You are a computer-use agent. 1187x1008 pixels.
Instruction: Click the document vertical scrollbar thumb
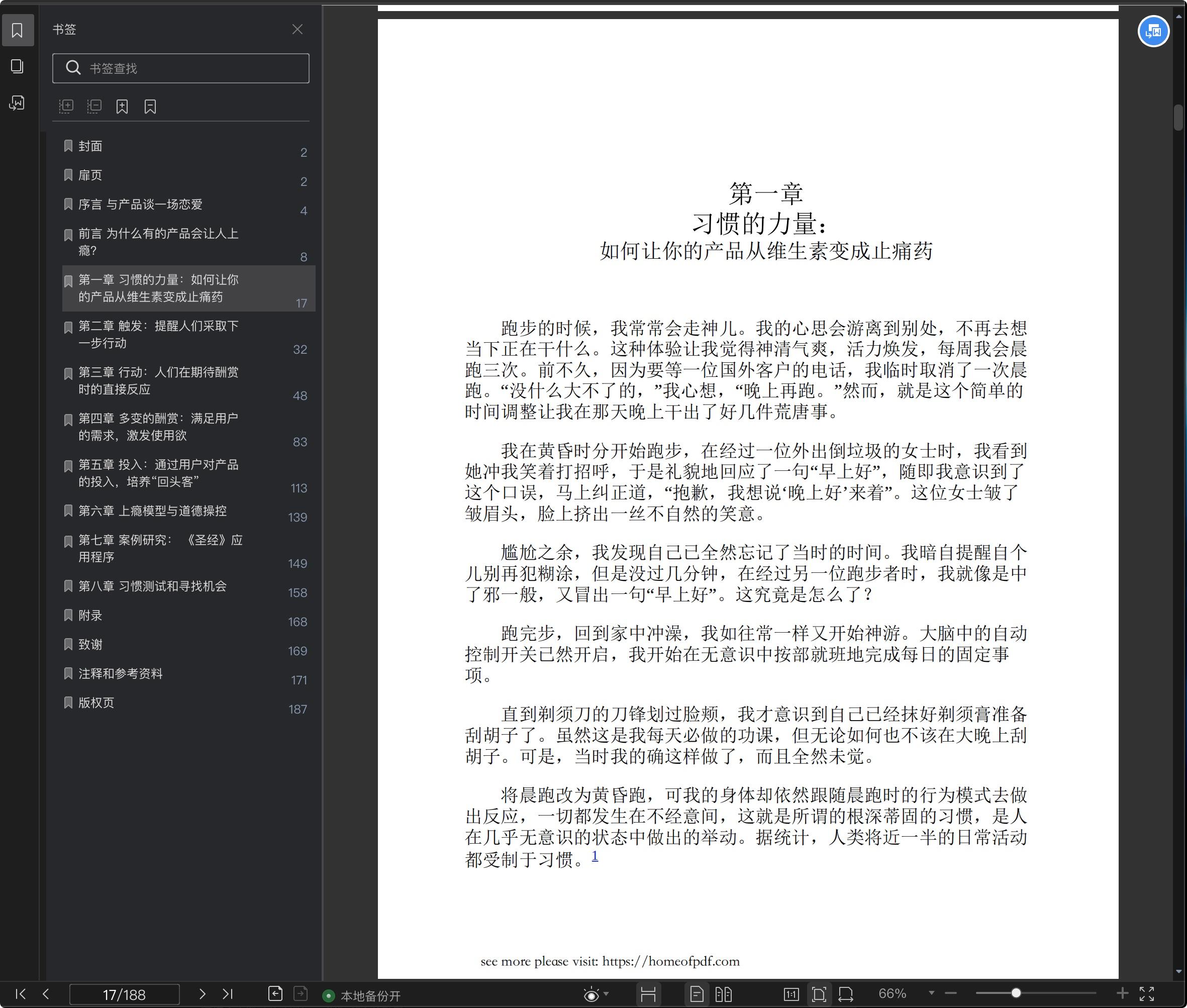1178,118
